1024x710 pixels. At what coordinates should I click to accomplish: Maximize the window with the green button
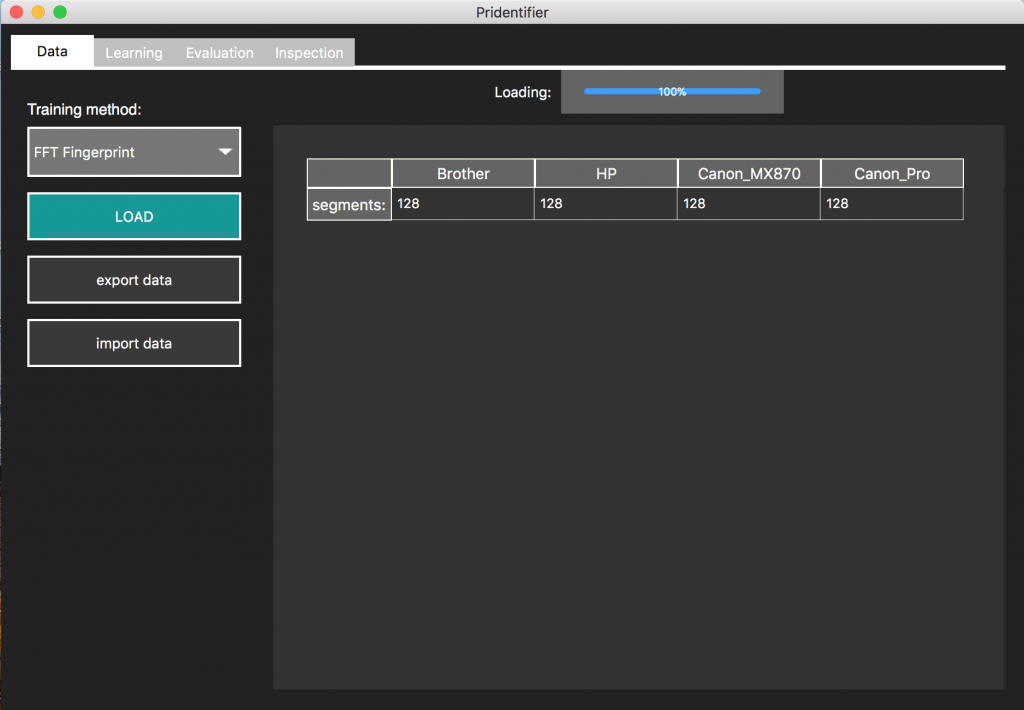pos(60,12)
